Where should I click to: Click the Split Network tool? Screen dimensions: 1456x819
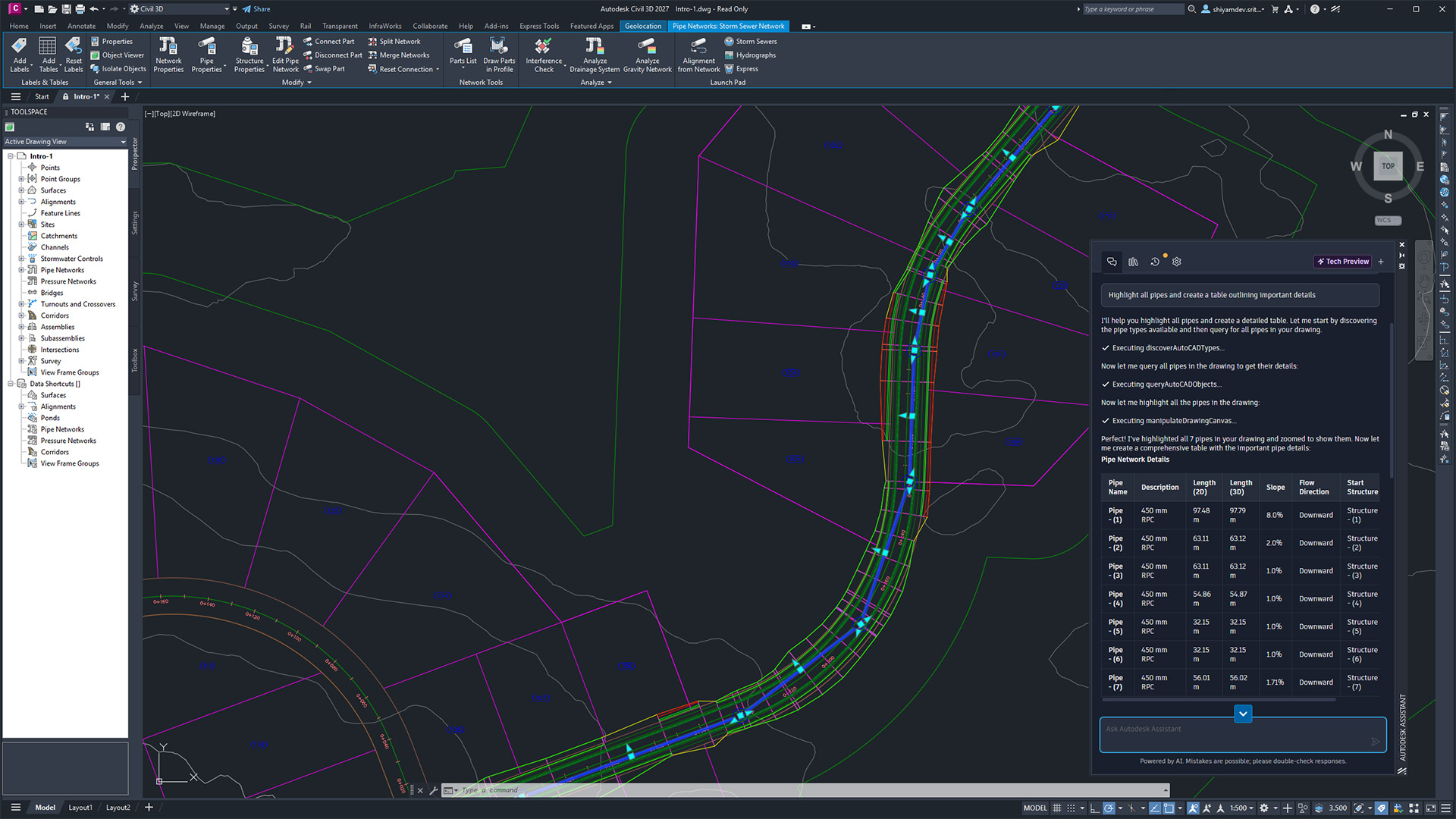coord(394,42)
